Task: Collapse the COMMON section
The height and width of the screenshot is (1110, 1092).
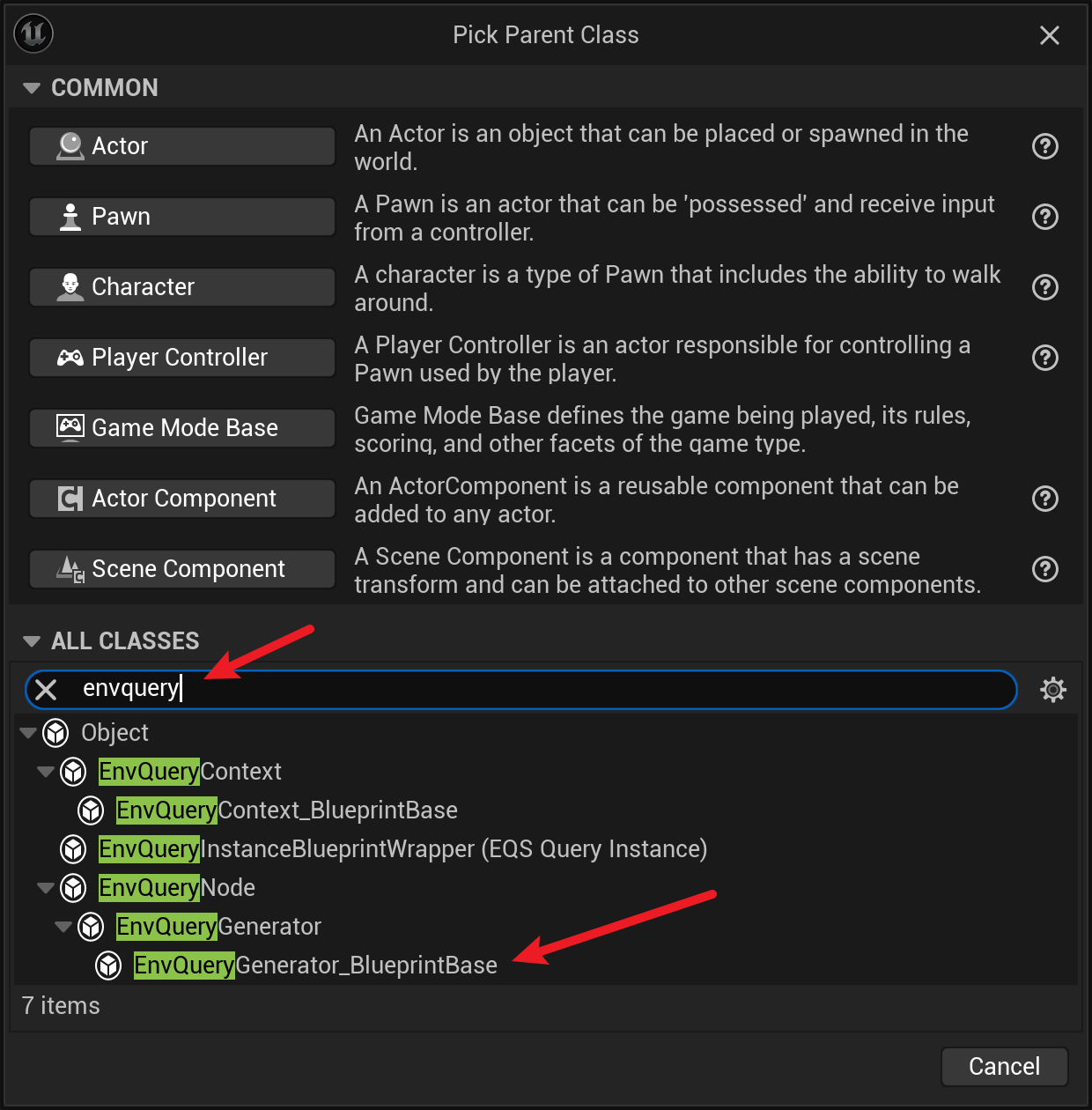Action: 33,88
